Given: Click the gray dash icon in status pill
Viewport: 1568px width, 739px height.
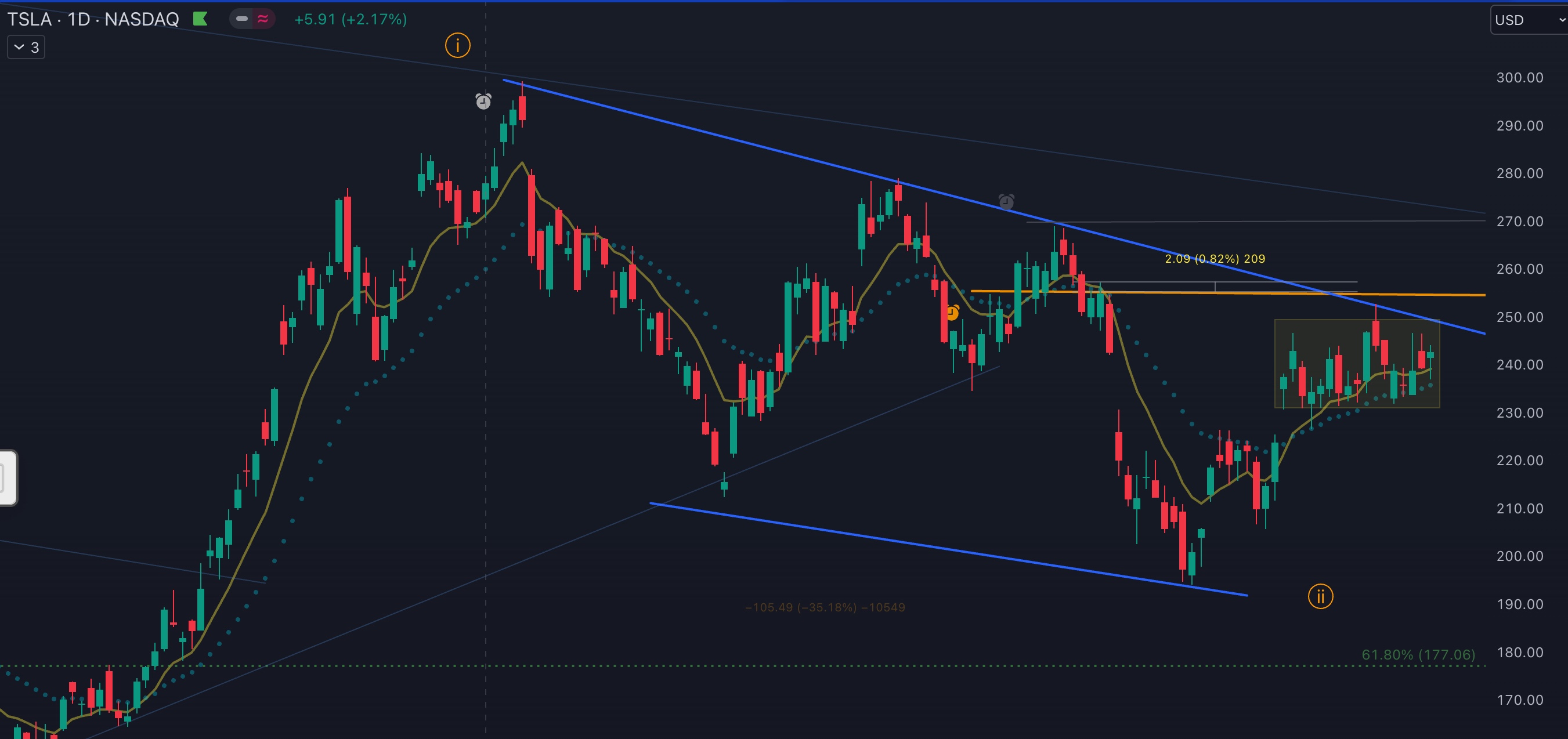Looking at the screenshot, I should click(x=241, y=19).
